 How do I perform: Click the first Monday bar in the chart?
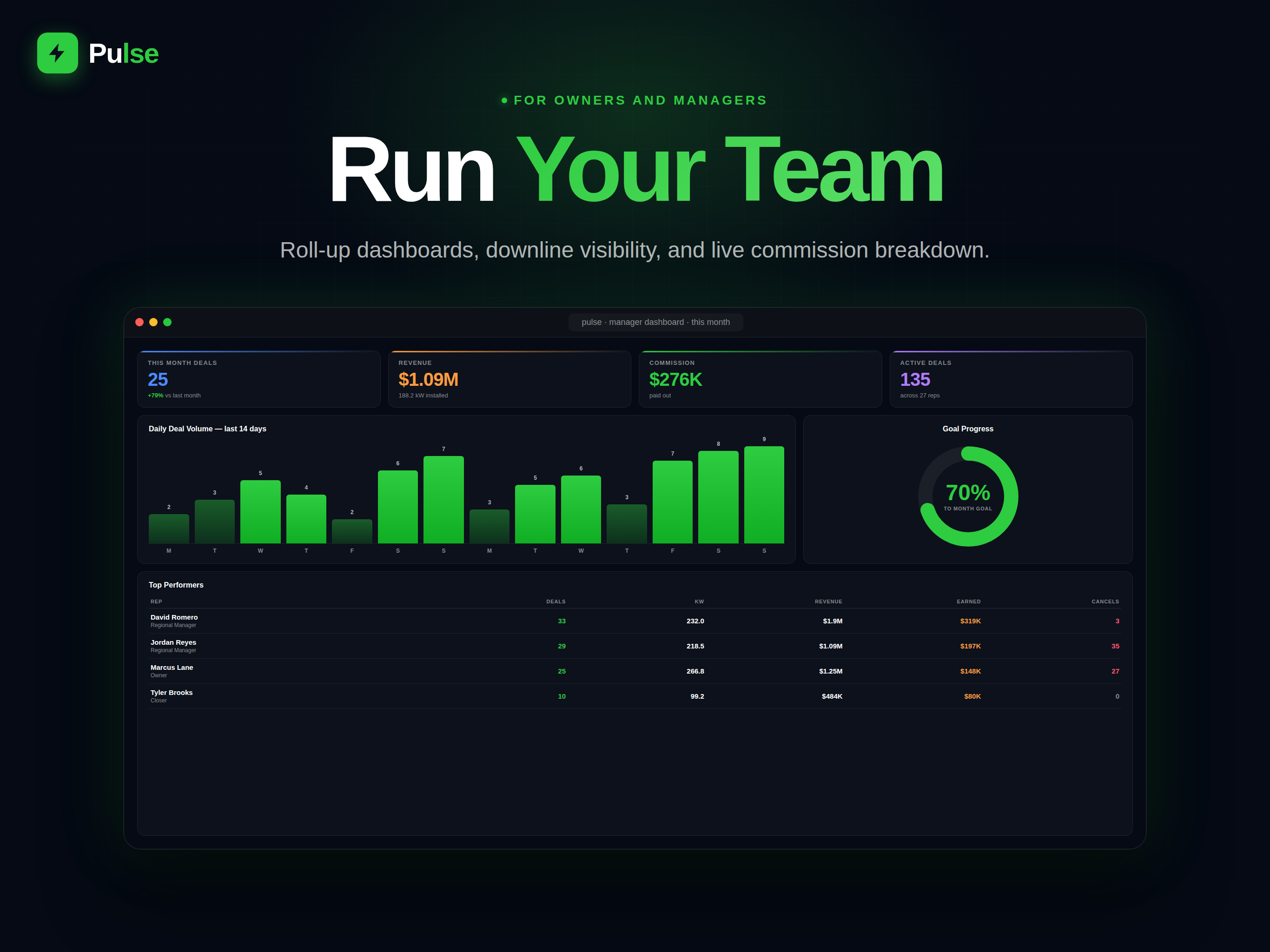169,528
